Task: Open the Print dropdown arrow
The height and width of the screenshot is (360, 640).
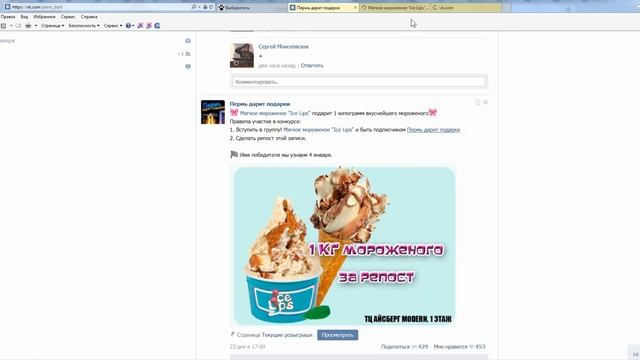Action: (36, 26)
